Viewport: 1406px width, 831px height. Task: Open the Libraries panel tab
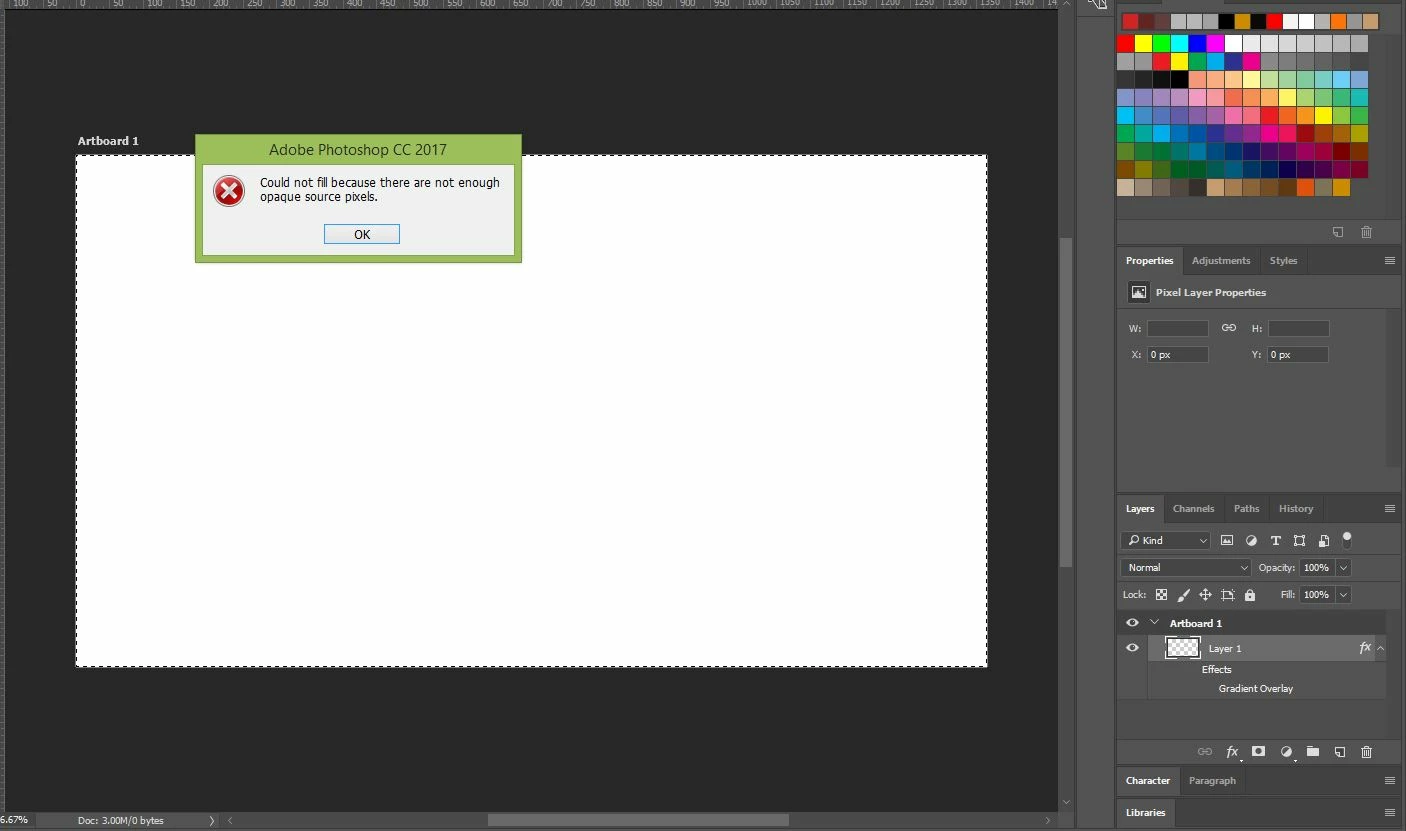click(1145, 813)
